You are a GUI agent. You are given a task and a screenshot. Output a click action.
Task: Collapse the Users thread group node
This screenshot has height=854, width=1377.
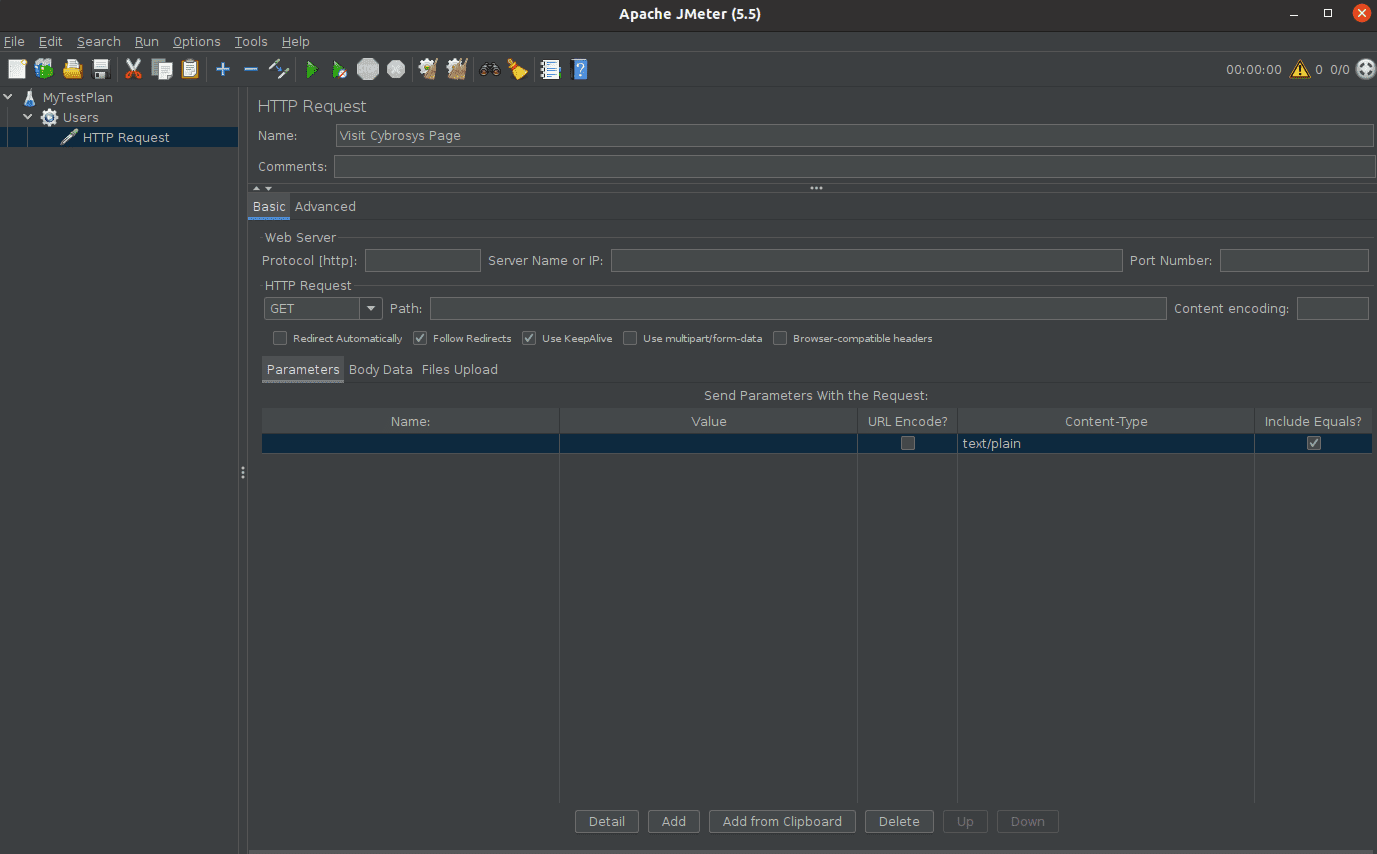point(28,117)
